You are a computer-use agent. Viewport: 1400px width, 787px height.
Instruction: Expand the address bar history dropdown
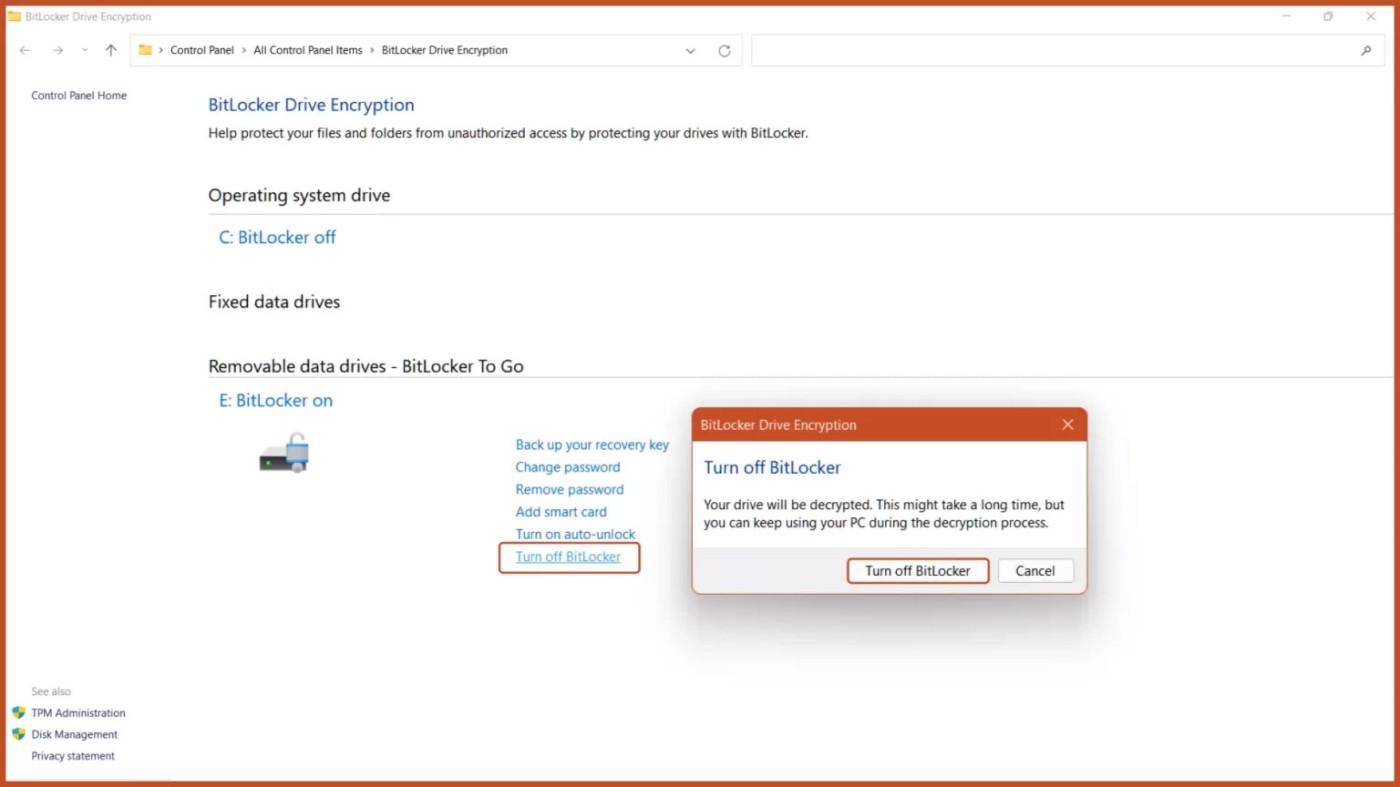click(690, 51)
